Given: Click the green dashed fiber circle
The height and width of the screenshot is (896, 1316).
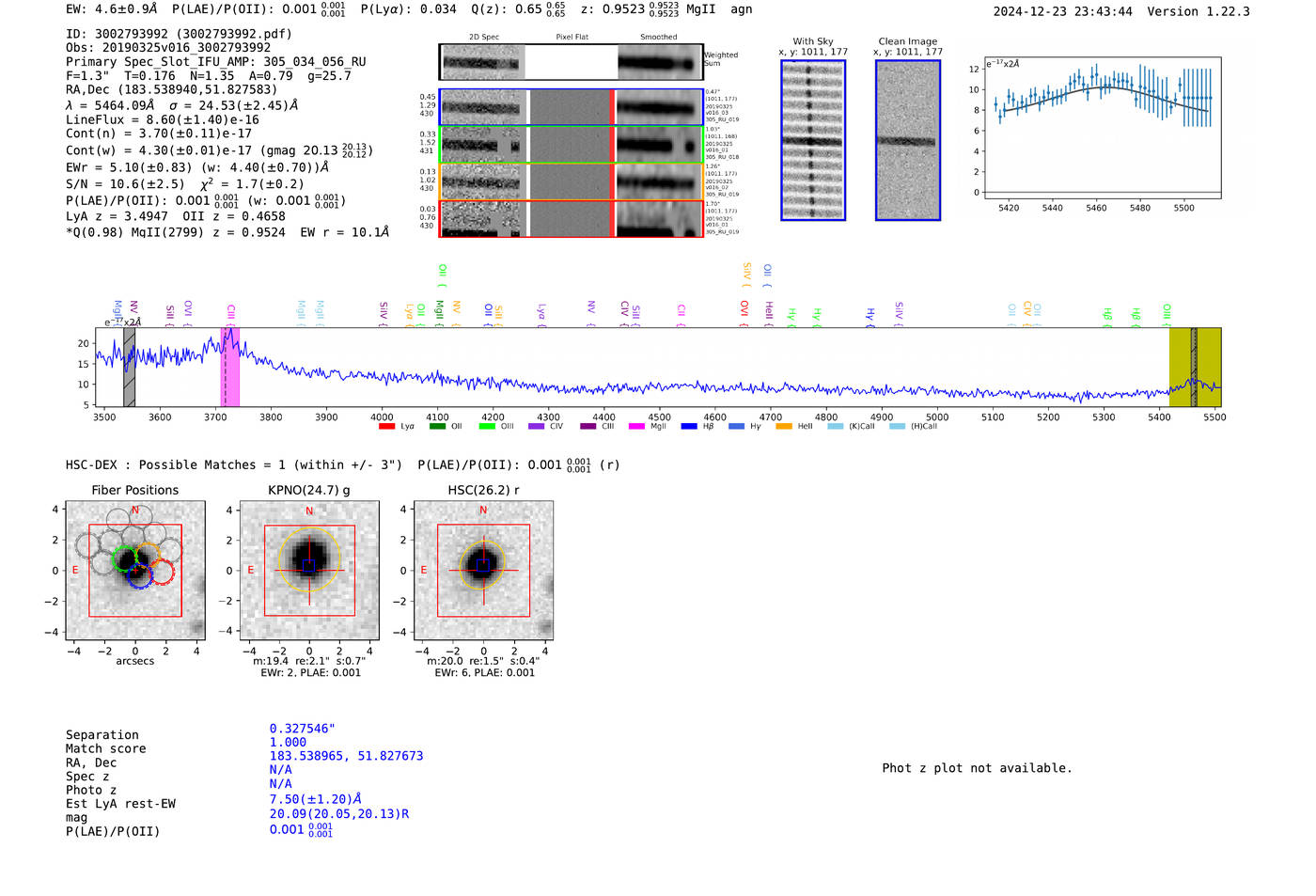Looking at the screenshot, I should tap(125, 558).
